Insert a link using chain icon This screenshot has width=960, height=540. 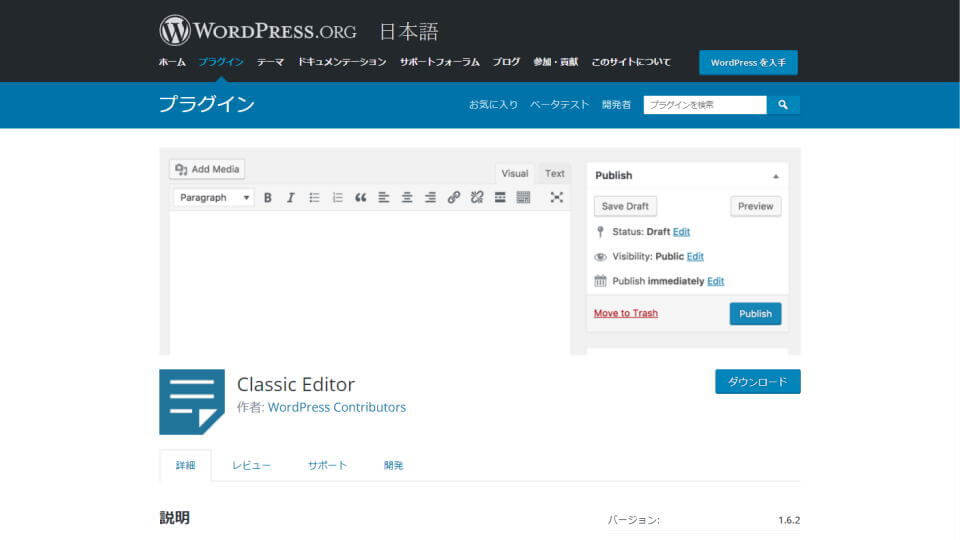click(x=454, y=198)
